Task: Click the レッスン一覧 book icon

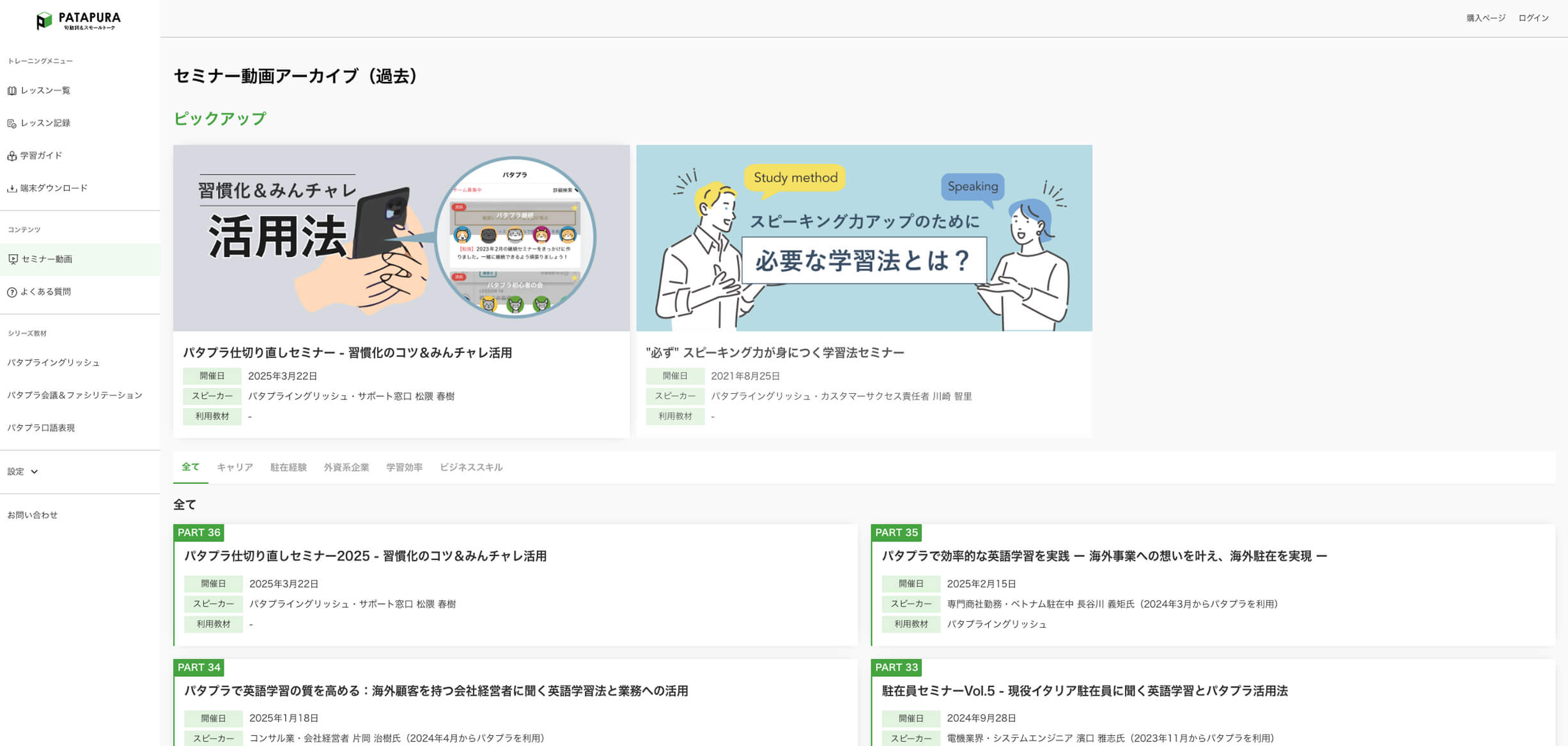Action: pos(12,91)
